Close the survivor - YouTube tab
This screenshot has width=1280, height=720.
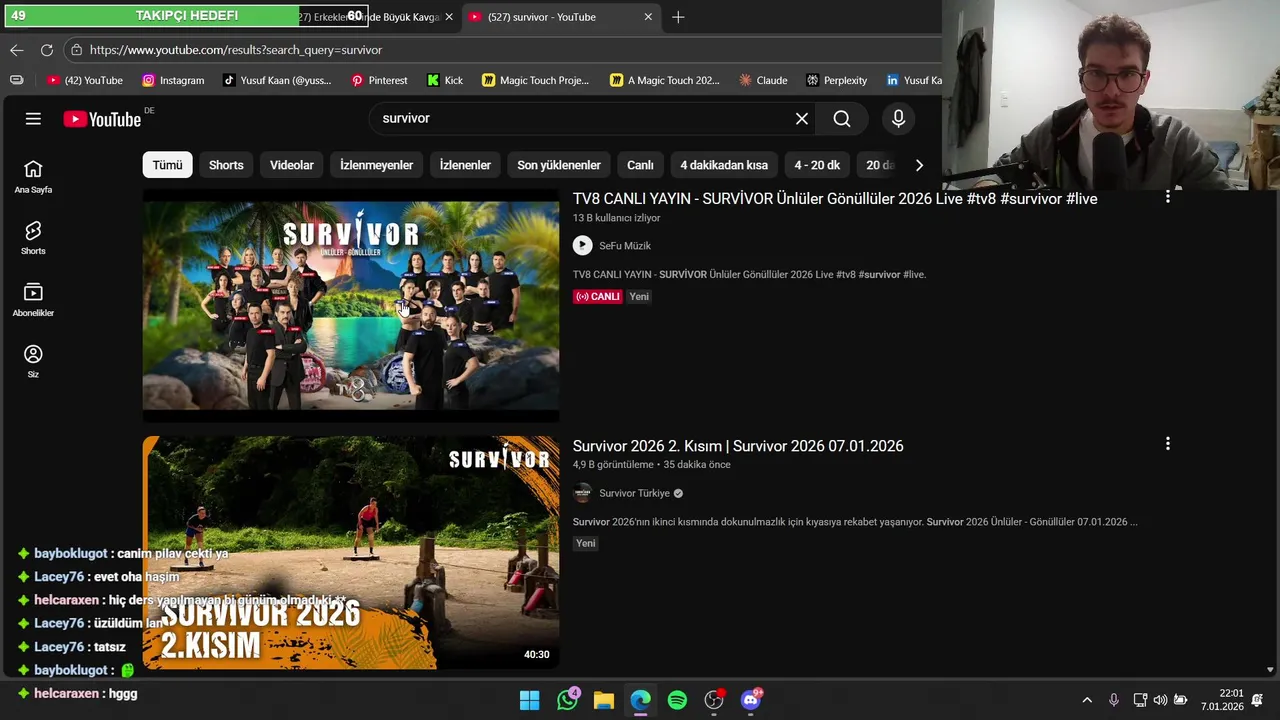tap(648, 17)
